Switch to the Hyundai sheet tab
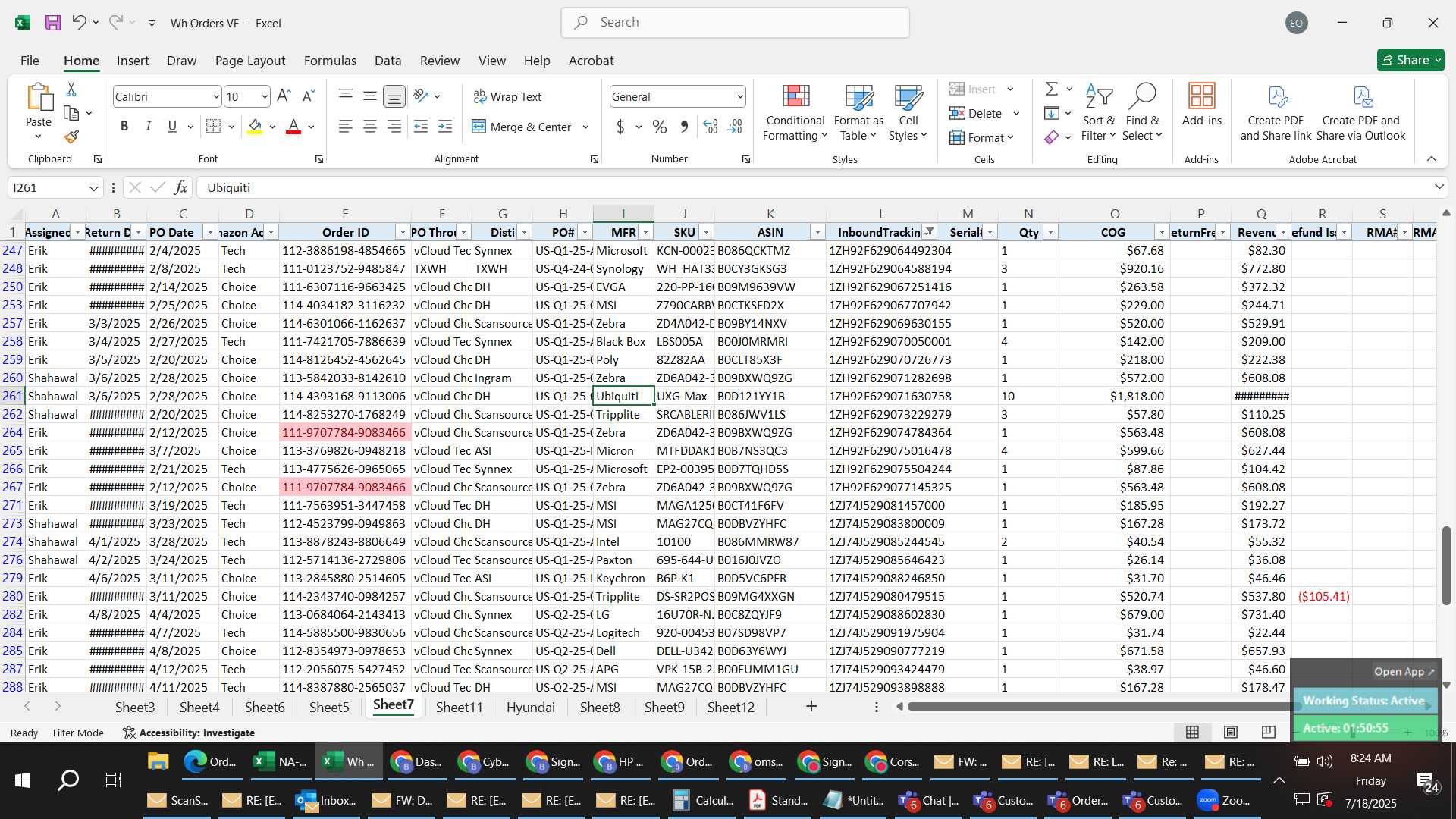This screenshot has width=1456, height=819. tap(531, 707)
